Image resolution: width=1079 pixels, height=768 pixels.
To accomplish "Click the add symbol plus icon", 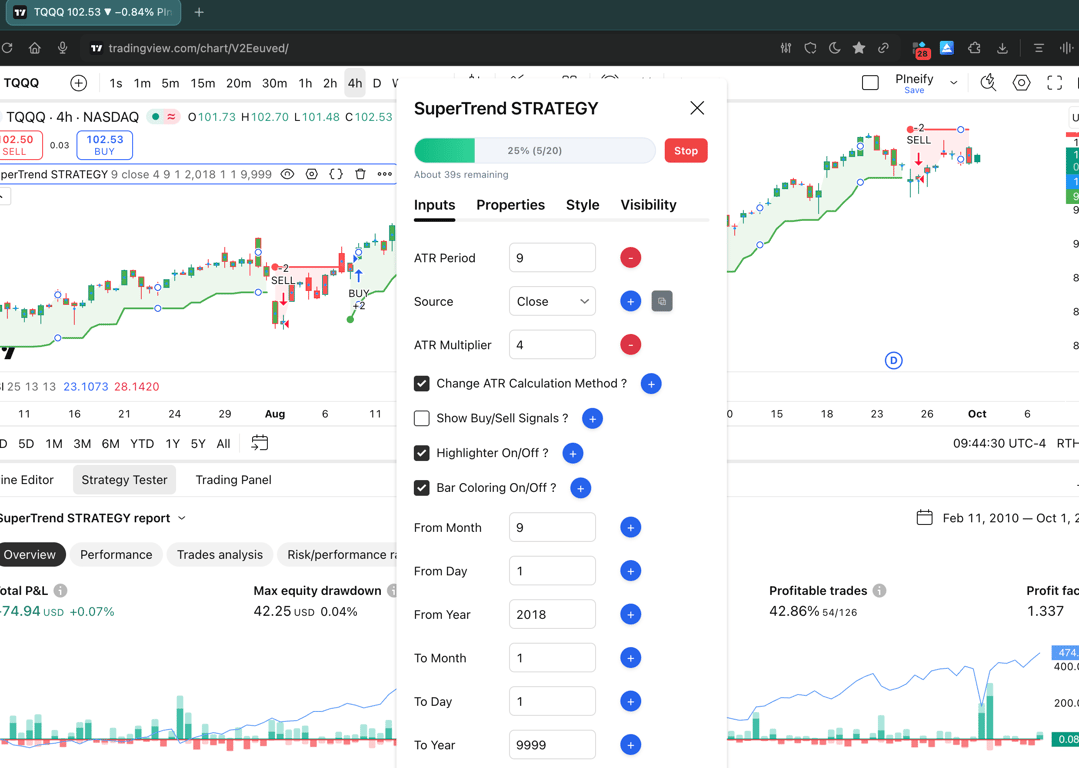I will coord(78,83).
